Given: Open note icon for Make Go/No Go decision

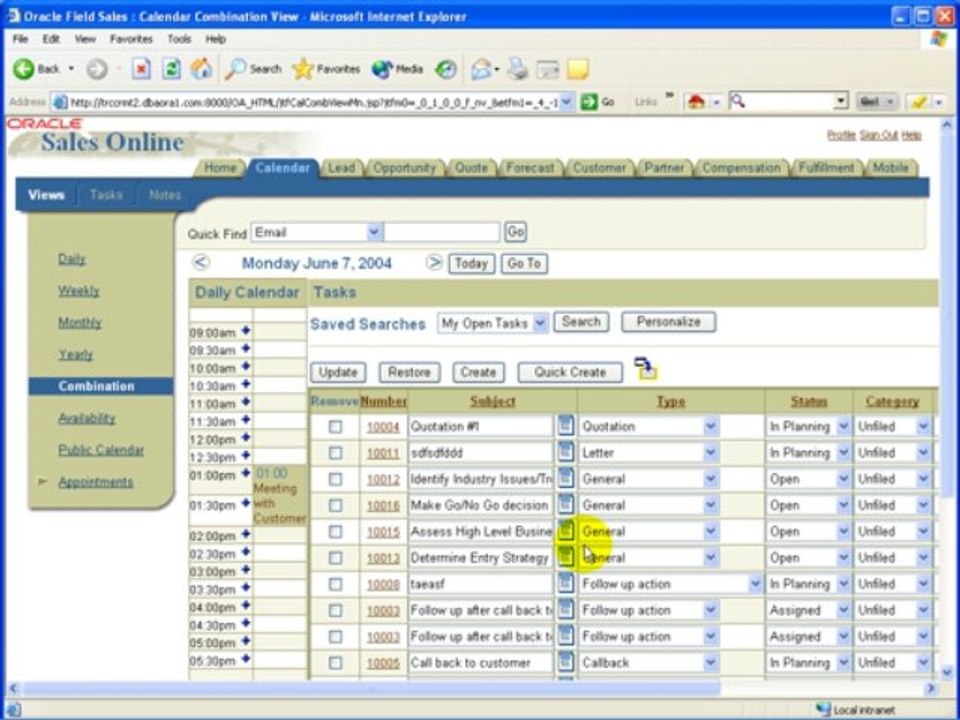Looking at the screenshot, I should (x=566, y=504).
